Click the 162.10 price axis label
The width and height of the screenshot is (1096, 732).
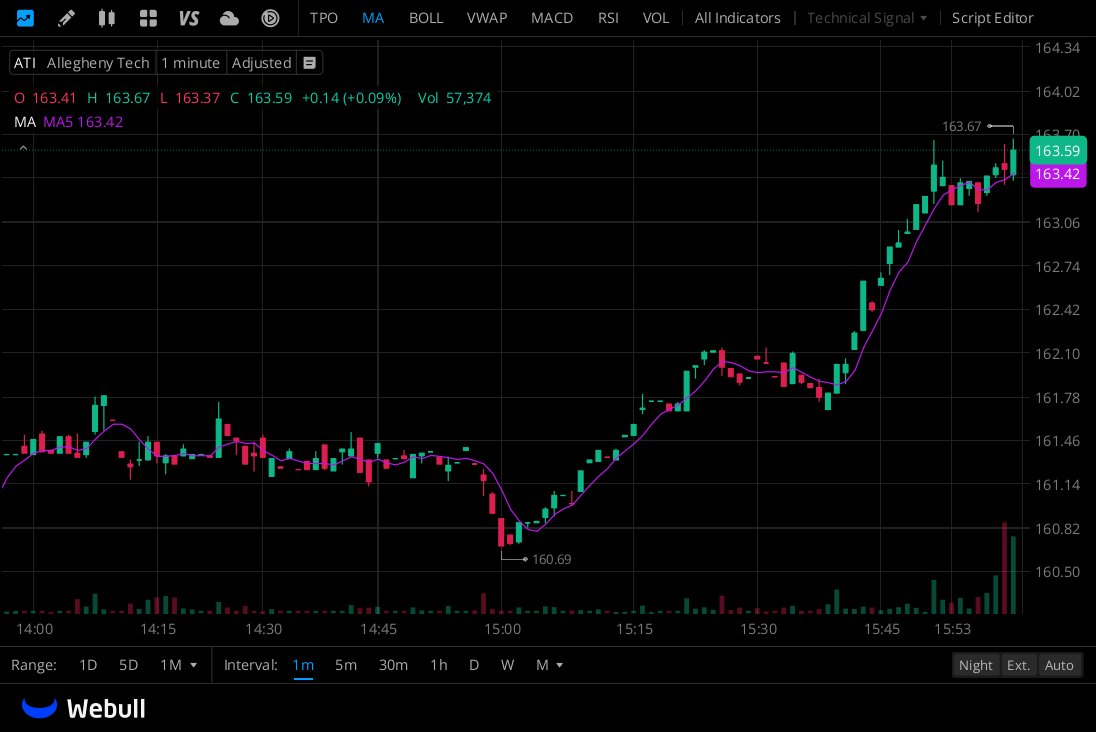point(1058,354)
